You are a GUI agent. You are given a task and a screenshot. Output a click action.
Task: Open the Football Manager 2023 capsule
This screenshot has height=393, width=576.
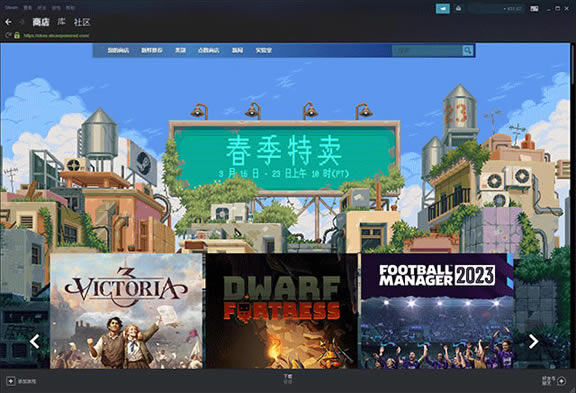(437, 311)
